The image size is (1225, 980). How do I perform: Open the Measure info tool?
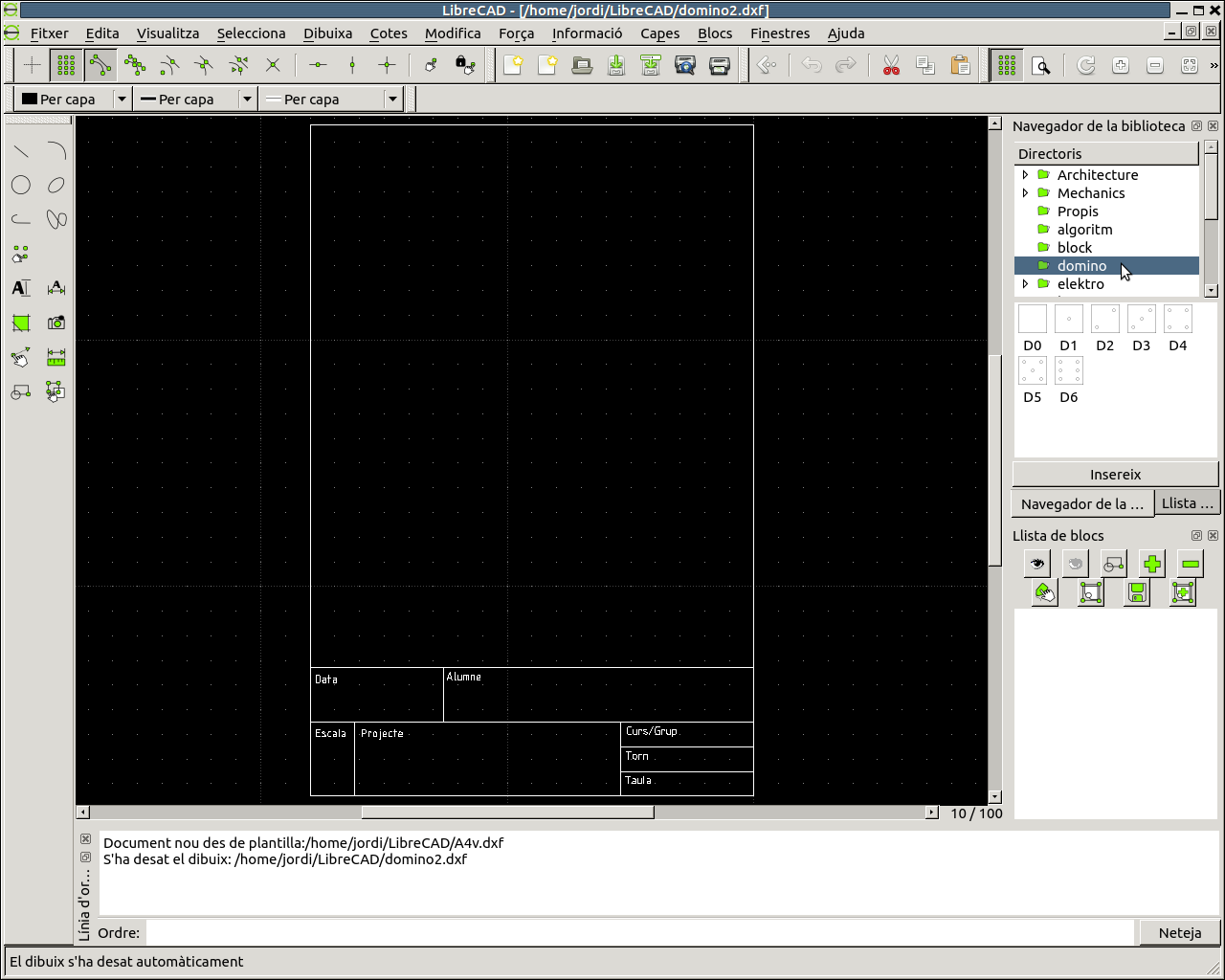56,357
